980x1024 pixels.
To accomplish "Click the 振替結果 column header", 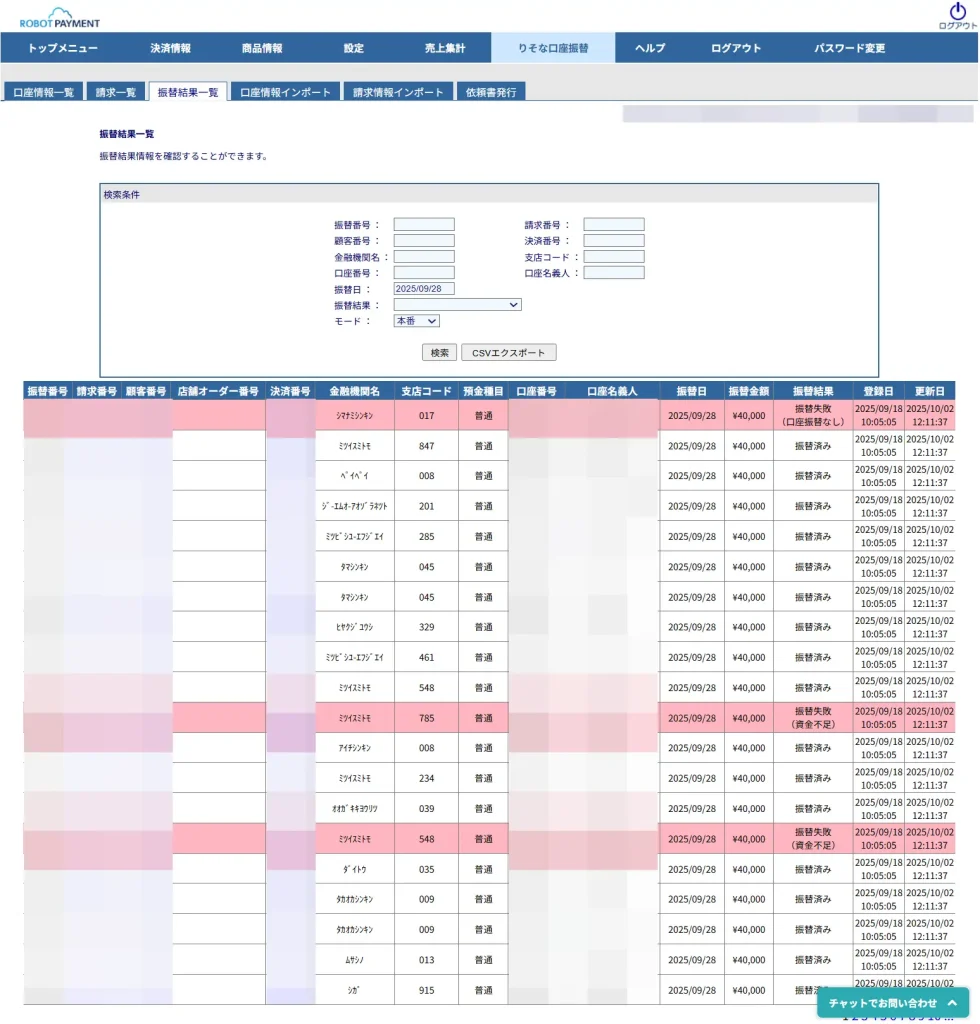I will point(813,391).
